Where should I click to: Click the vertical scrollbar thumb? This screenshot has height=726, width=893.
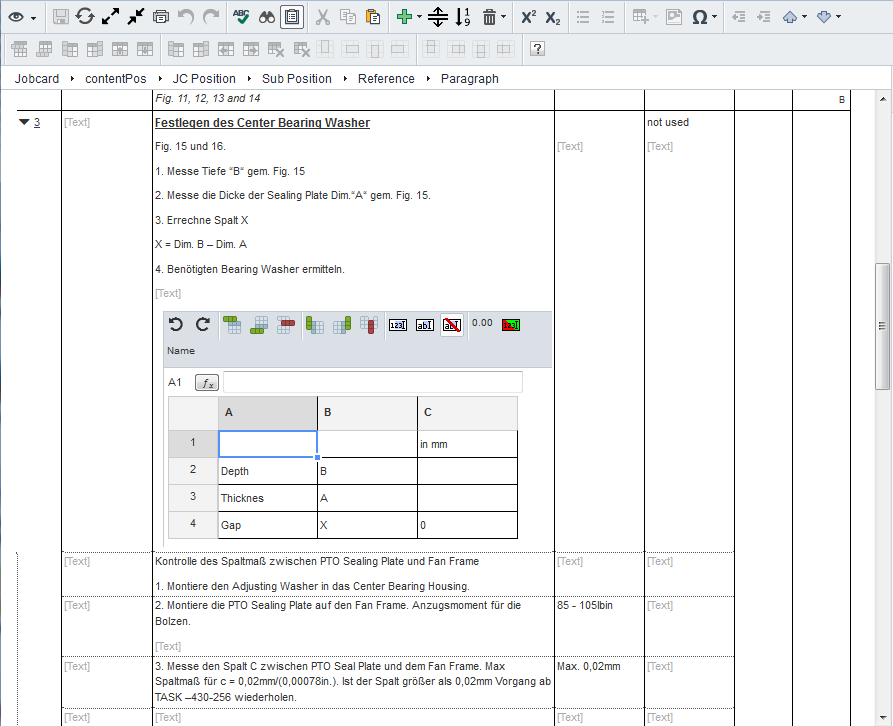pos(882,326)
